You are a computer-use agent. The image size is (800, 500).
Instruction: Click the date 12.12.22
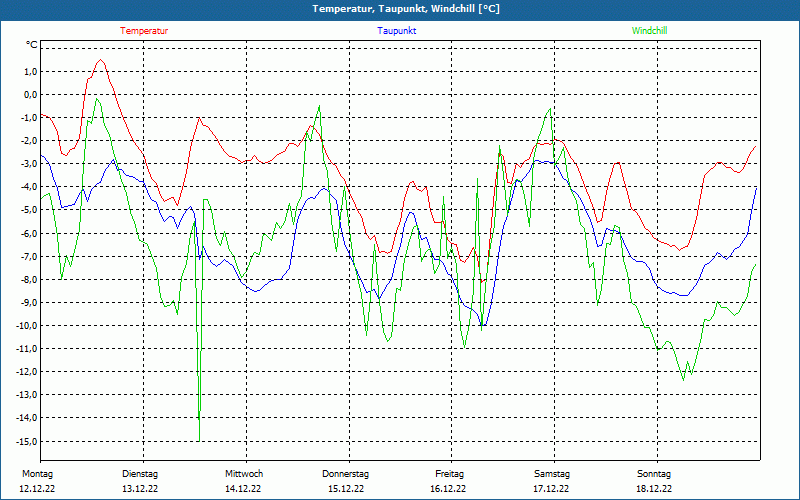pos(37,489)
